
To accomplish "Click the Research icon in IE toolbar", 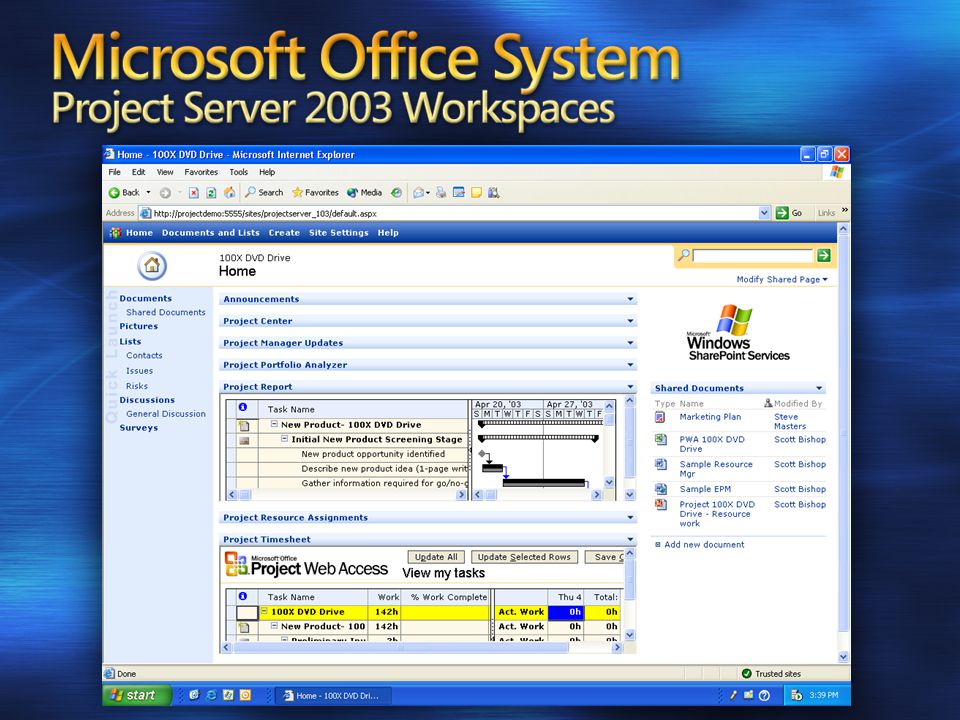I will point(494,193).
